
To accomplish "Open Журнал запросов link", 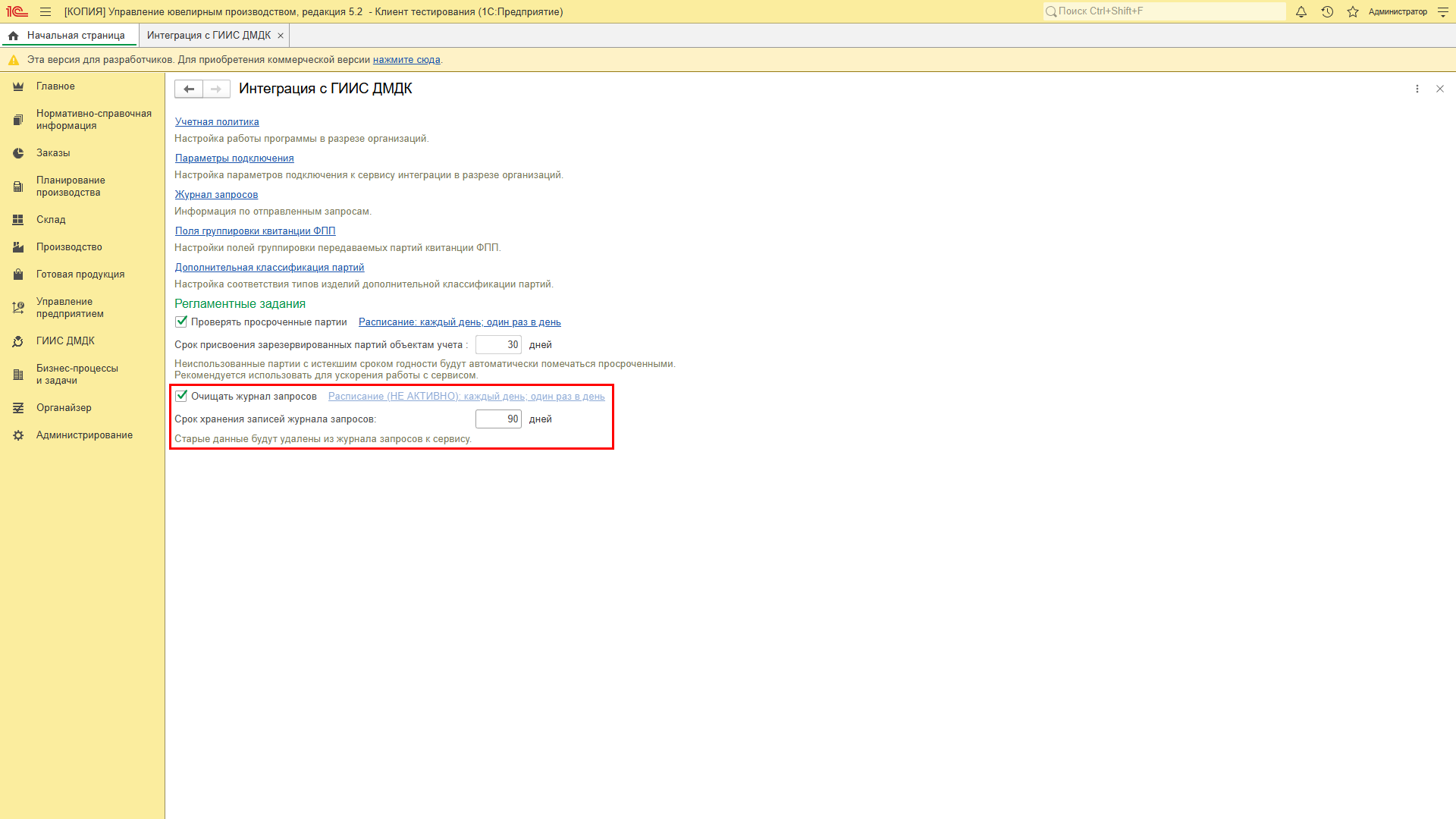I will [x=216, y=195].
